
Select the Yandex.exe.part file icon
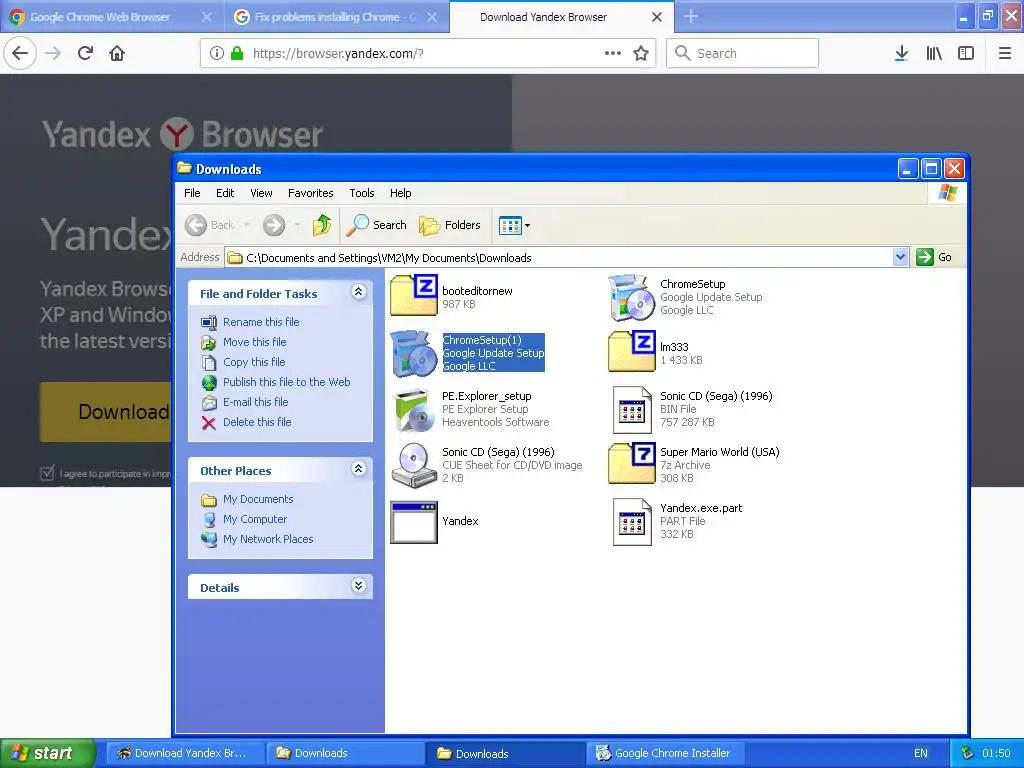point(632,522)
